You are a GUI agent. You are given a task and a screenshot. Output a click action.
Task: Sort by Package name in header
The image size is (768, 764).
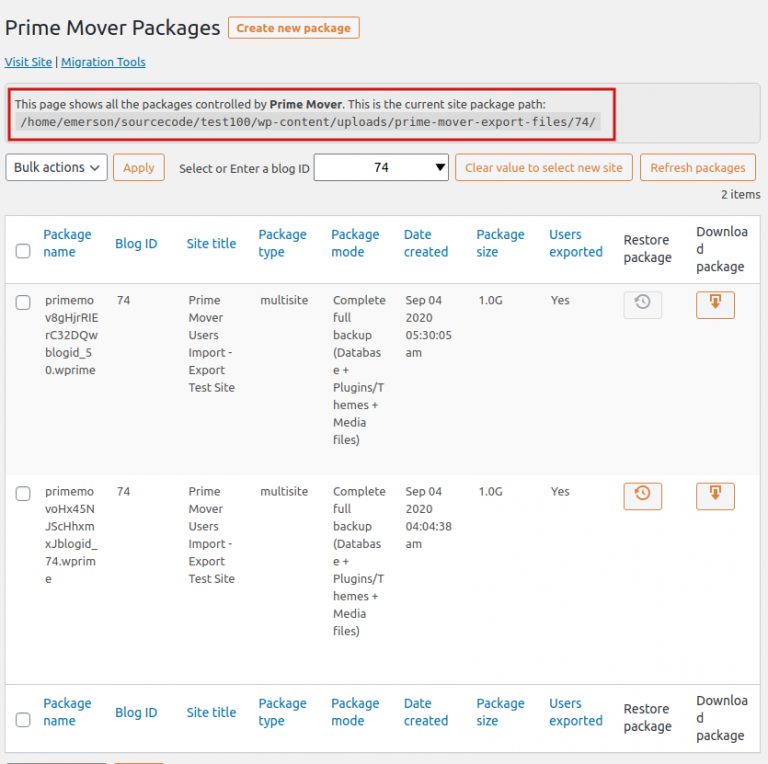click(x=67, y=243)
